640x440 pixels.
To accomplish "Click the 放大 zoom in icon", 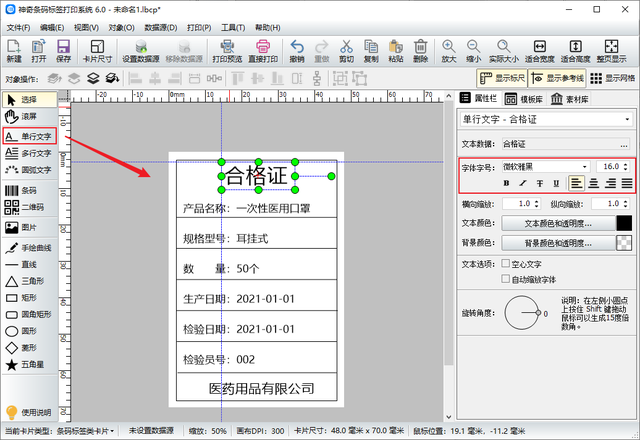I will tap(449, 51).
